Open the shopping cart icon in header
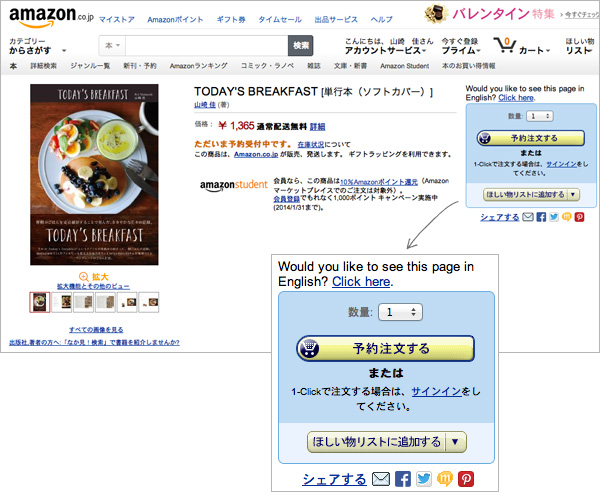 (x=504, y=46)
